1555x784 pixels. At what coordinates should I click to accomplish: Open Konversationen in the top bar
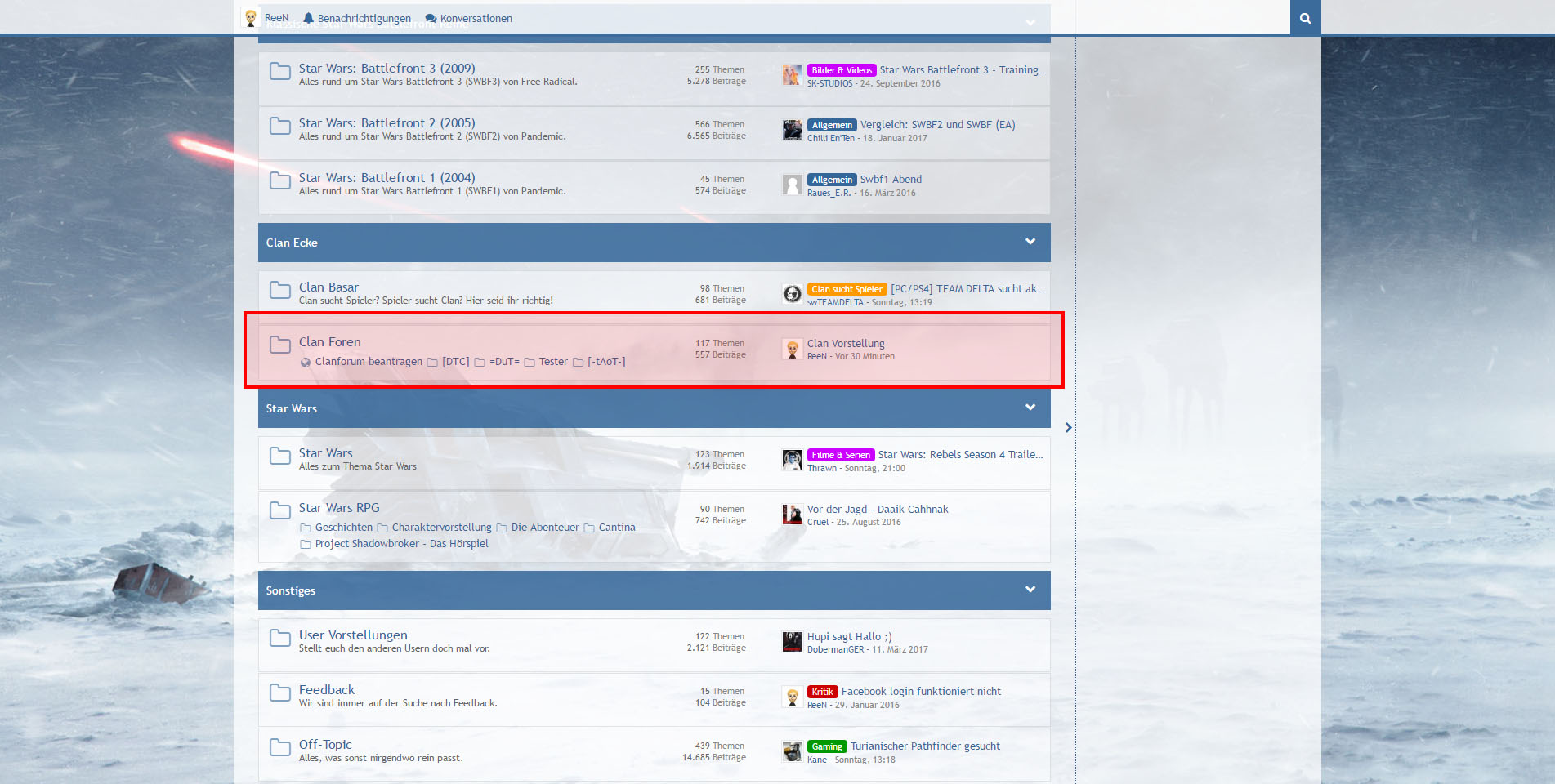point(469,18)
